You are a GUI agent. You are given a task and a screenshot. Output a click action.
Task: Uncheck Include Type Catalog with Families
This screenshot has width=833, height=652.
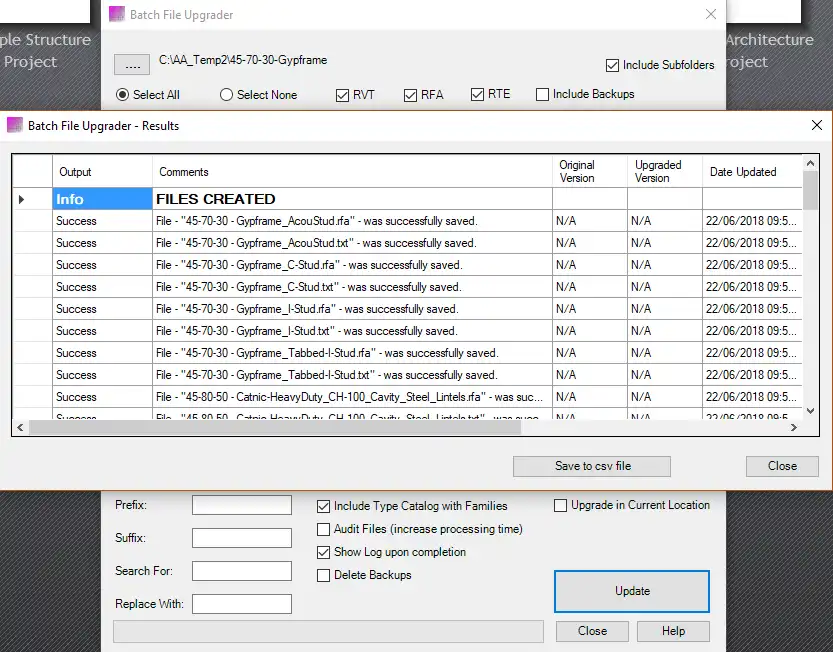(324, 506)
